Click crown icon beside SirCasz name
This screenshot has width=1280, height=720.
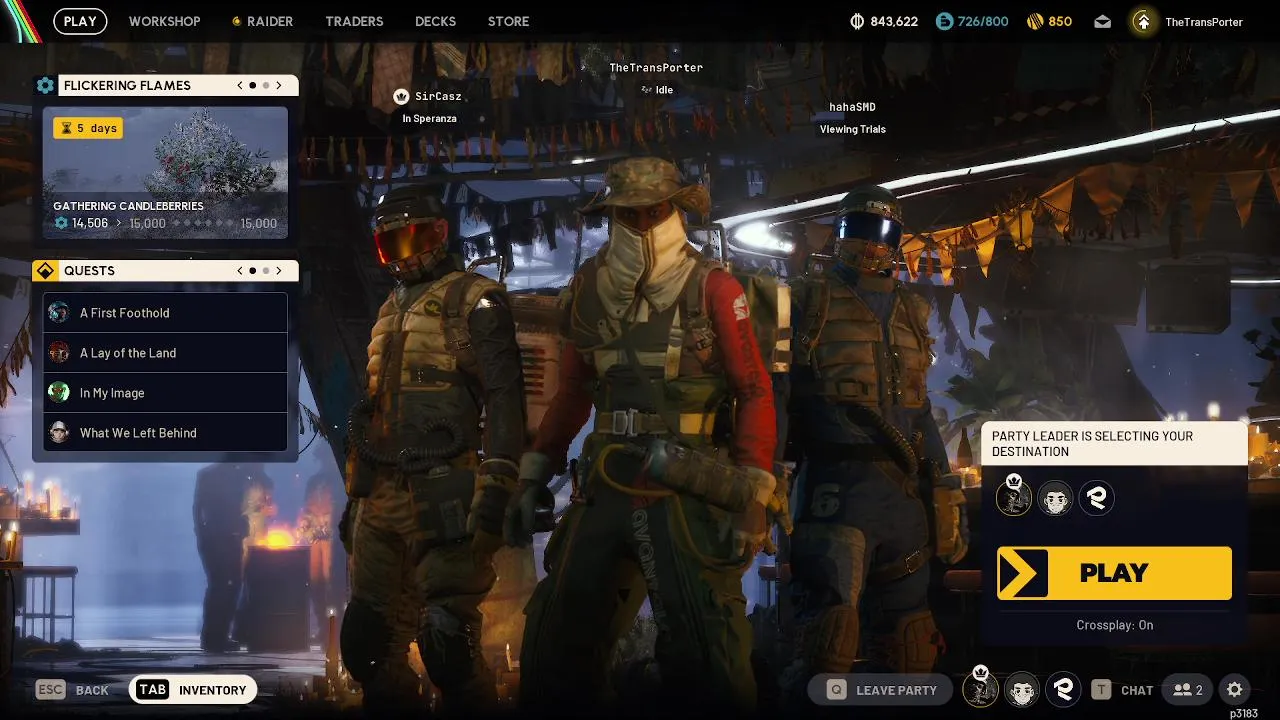[x=401, y=97]
